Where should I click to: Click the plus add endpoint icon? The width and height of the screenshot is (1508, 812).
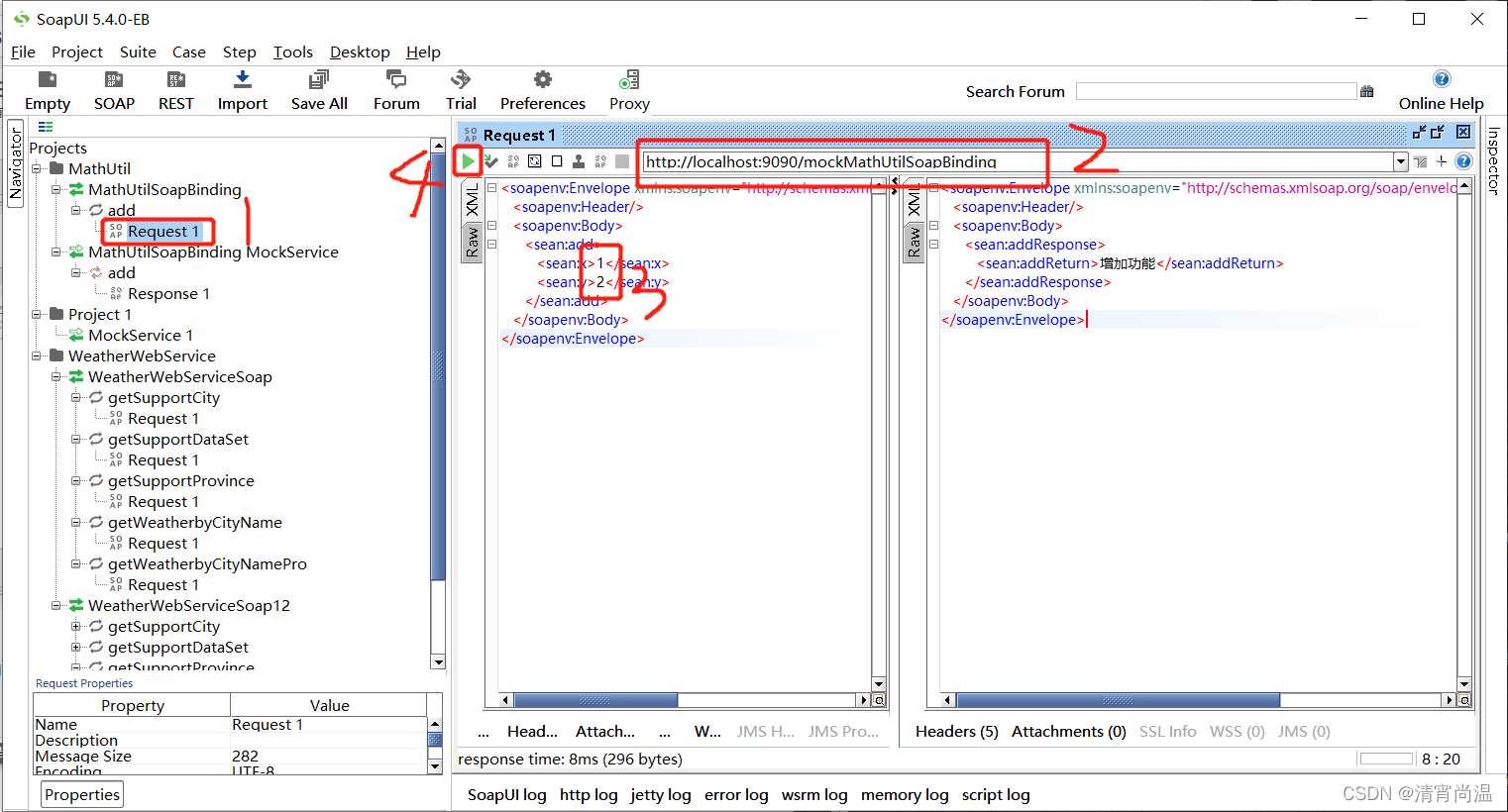[1442, 161]
